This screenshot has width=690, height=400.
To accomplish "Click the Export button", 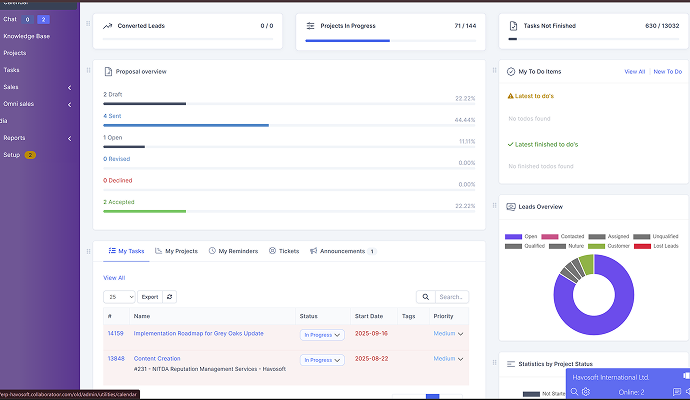I will (149, 297).
